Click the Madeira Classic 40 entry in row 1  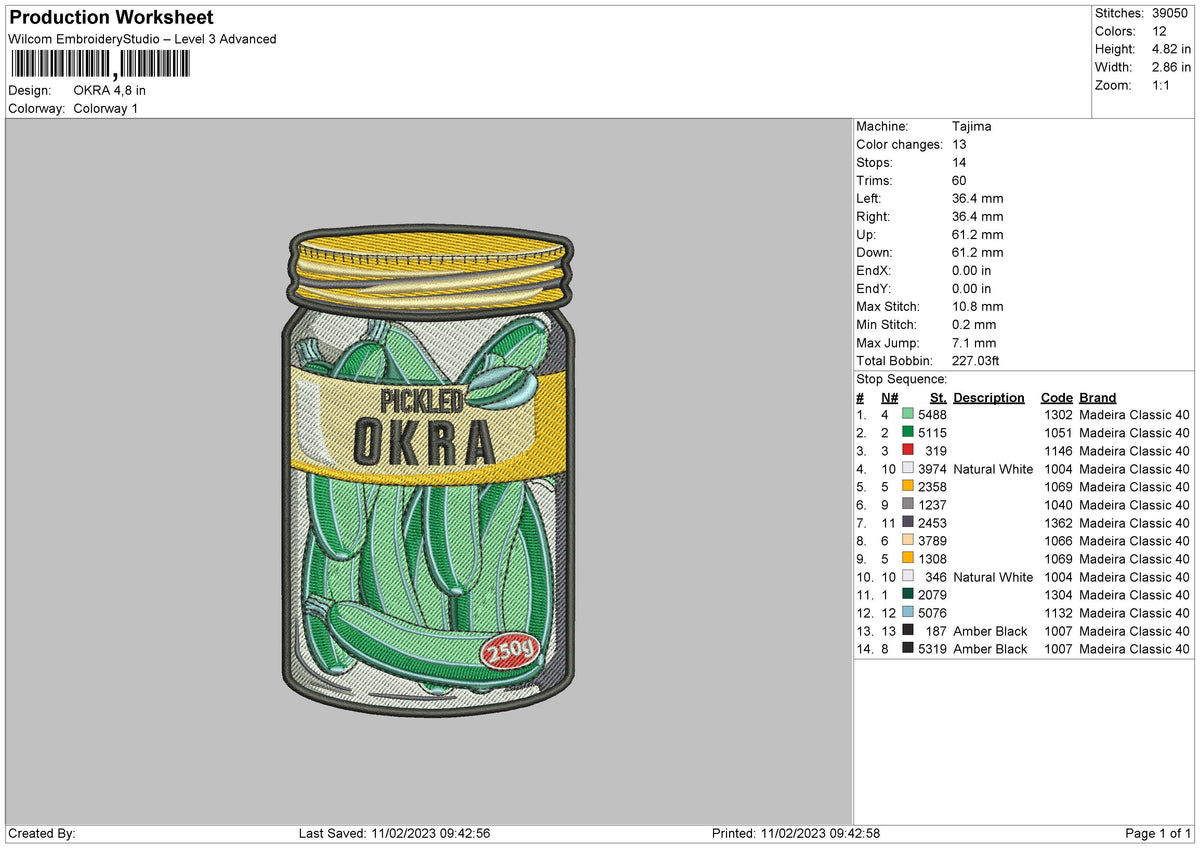1134,414
